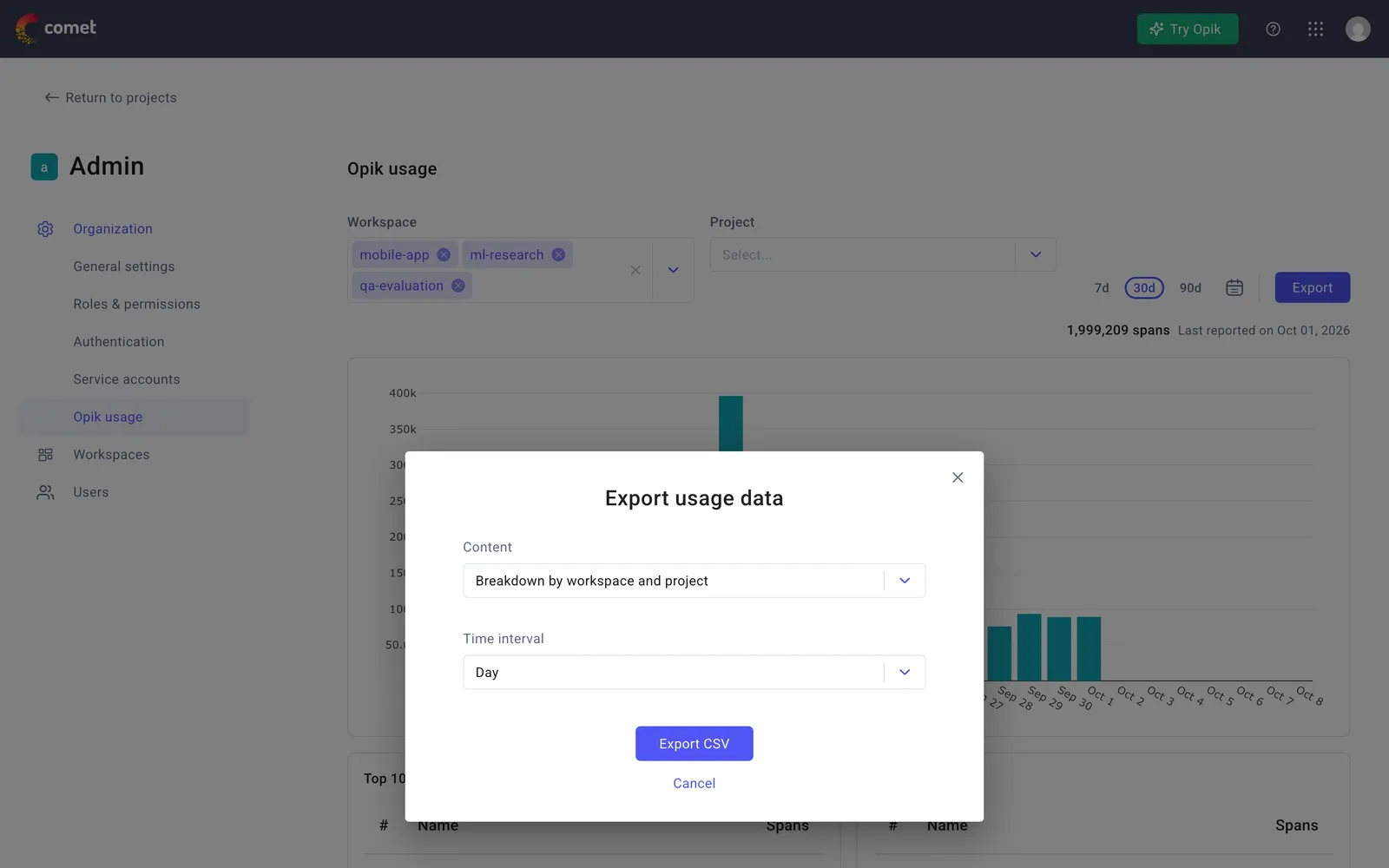This screenshot has height=868, width=1389.
Task: Click the '1,999,209 spans' total
Action: 1118,331
